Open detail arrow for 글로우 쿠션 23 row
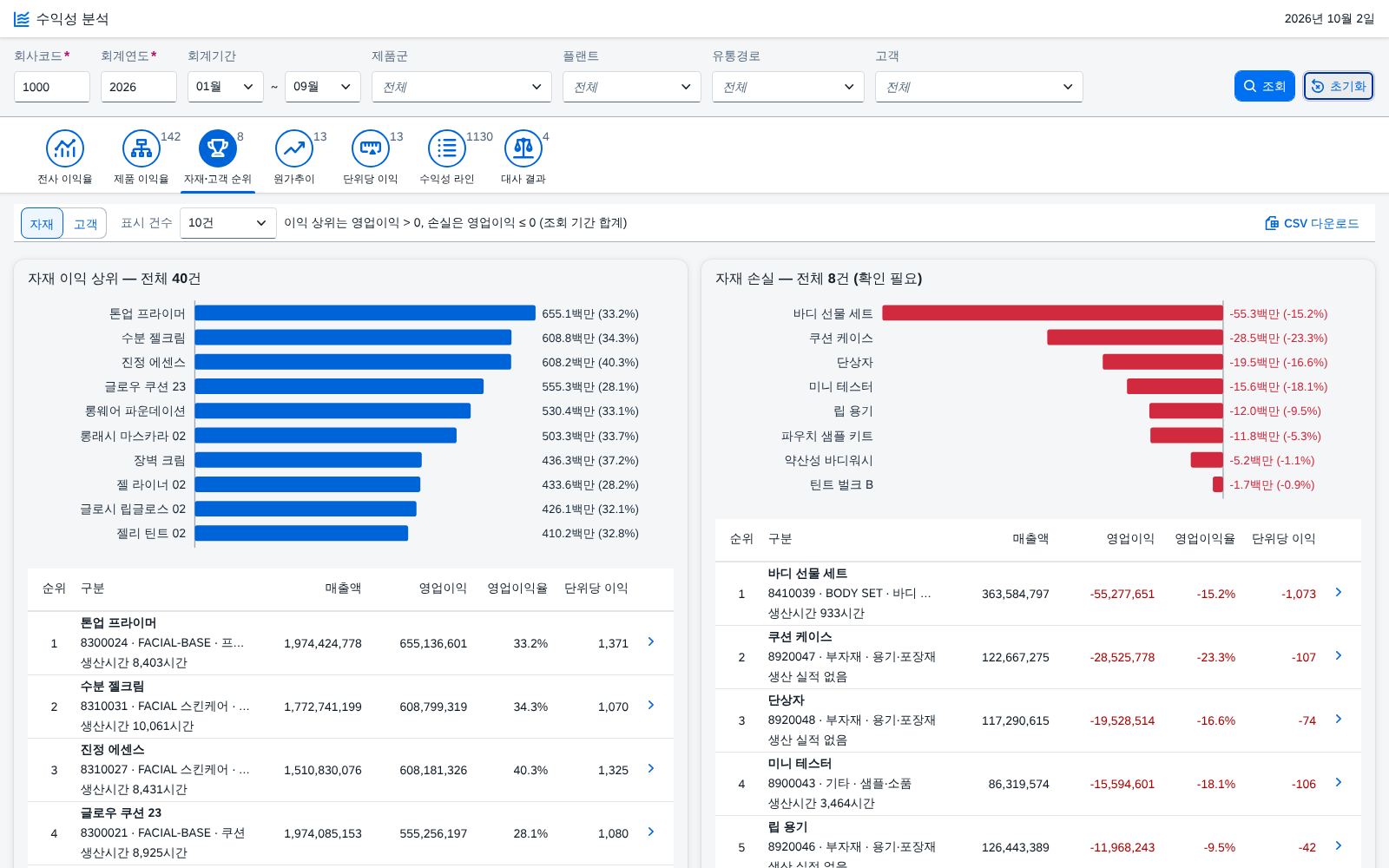Image resolution: width=1389 pixels, height=868 pixels. pos(651,832)
